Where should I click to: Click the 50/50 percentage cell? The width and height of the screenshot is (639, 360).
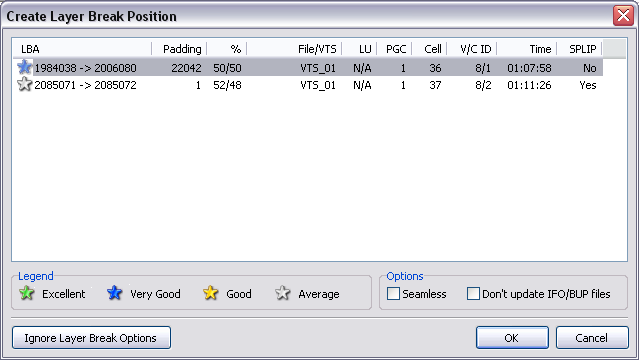pos(227,68)
